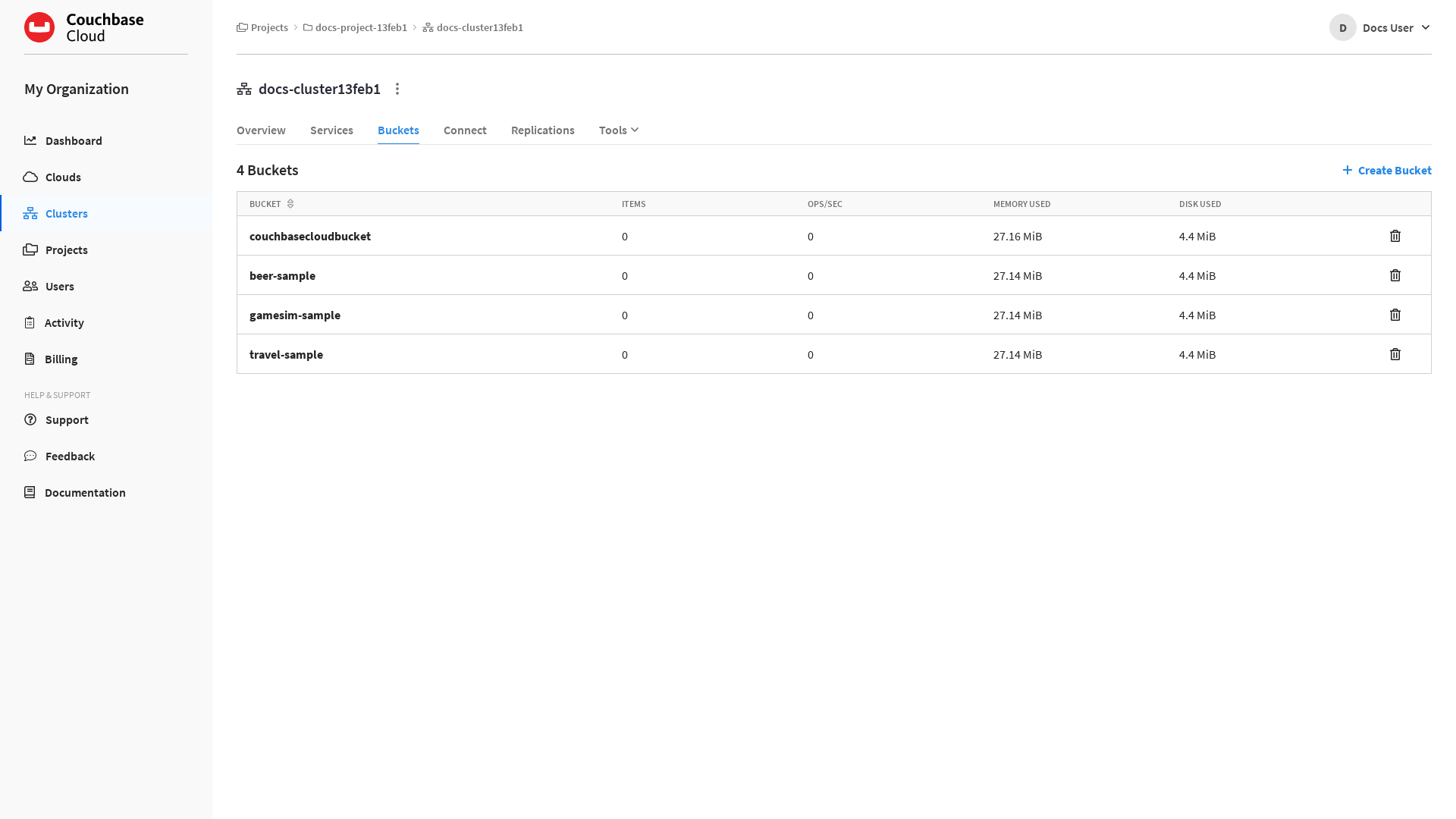
Task: Click the plus icon beside Create Bucket
Action: 1347,170
